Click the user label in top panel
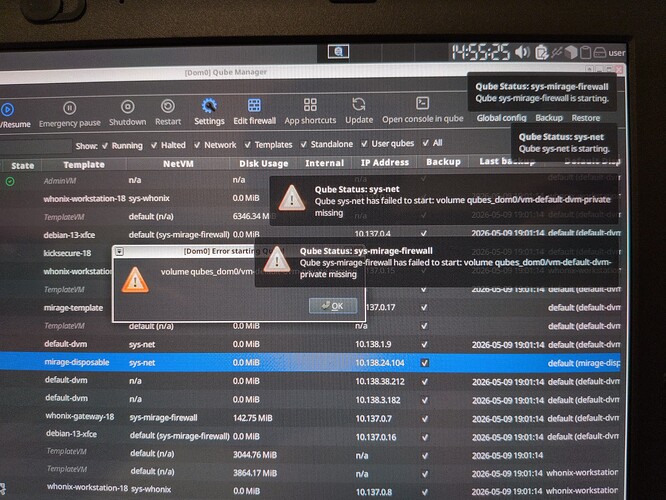 [x=617, y=53]
